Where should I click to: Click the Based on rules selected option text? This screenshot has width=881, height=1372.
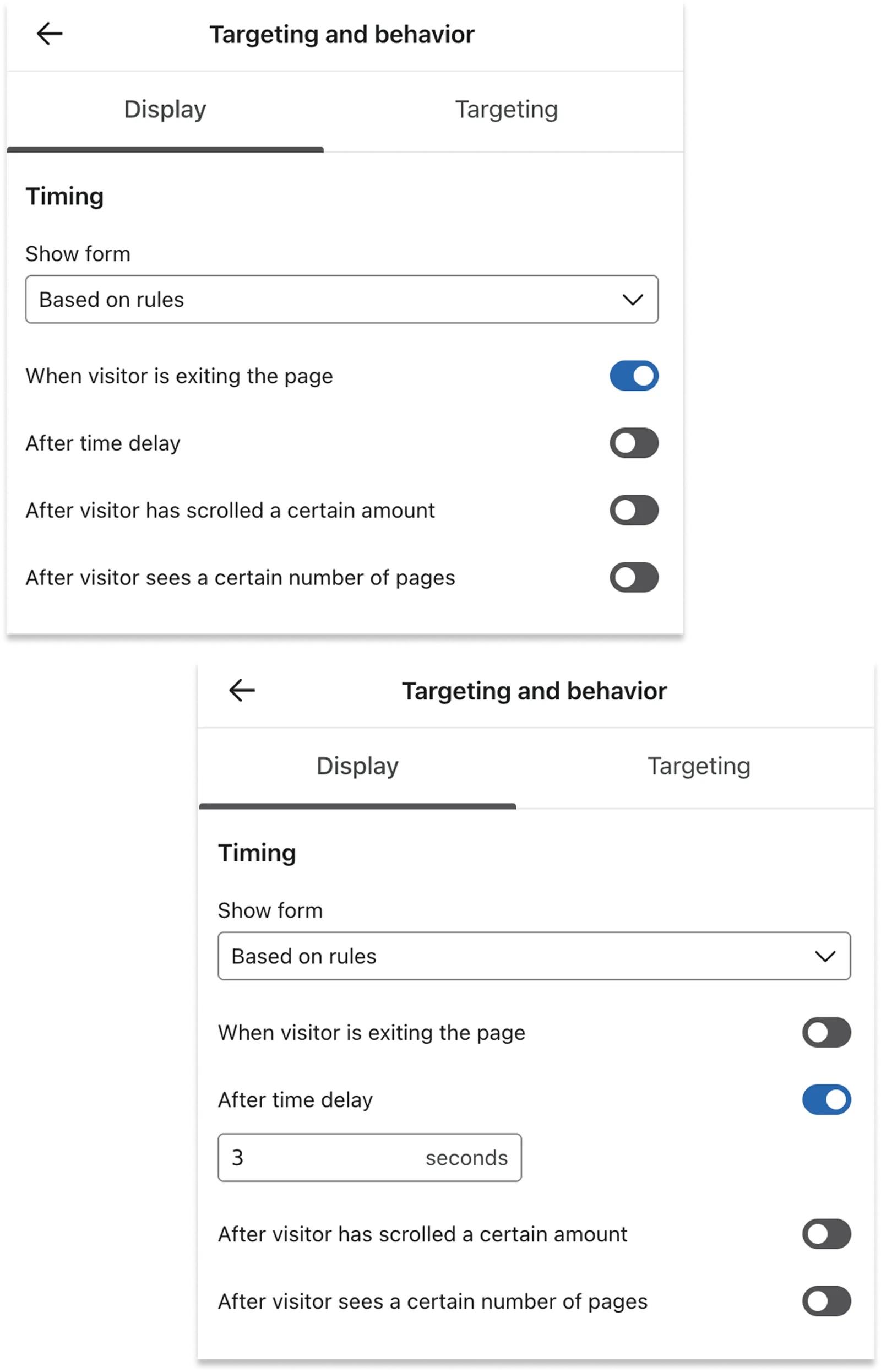(112, 299)
